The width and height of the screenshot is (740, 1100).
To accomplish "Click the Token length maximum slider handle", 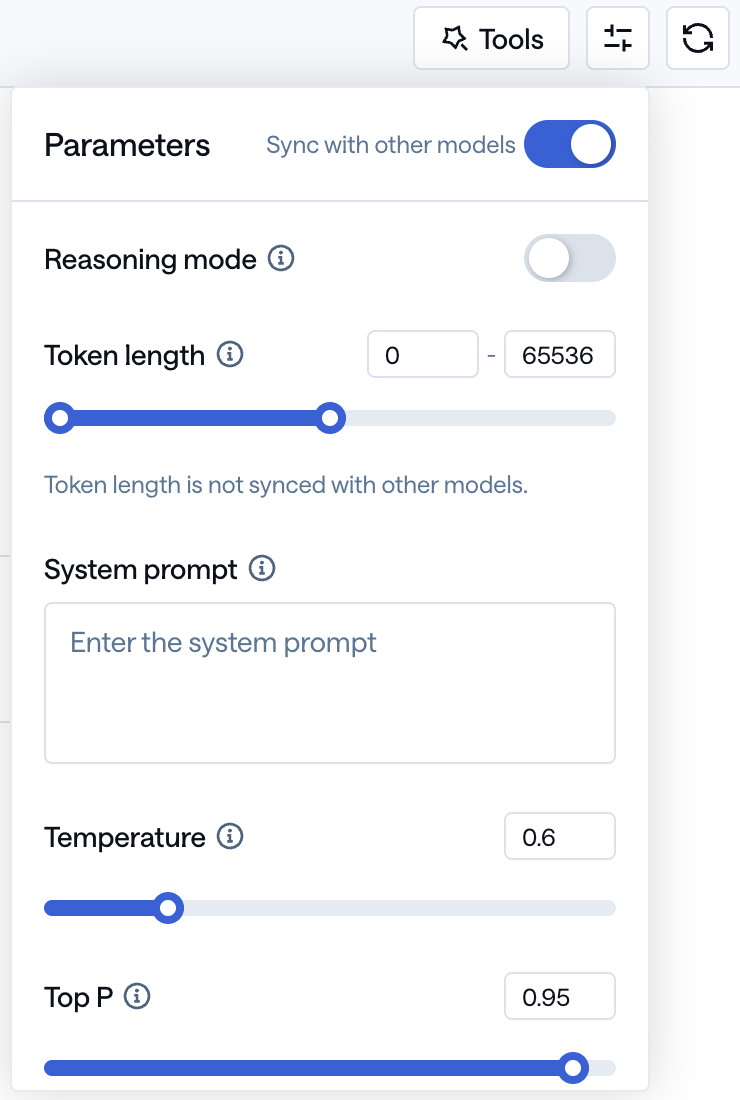I will click(330, 418).
